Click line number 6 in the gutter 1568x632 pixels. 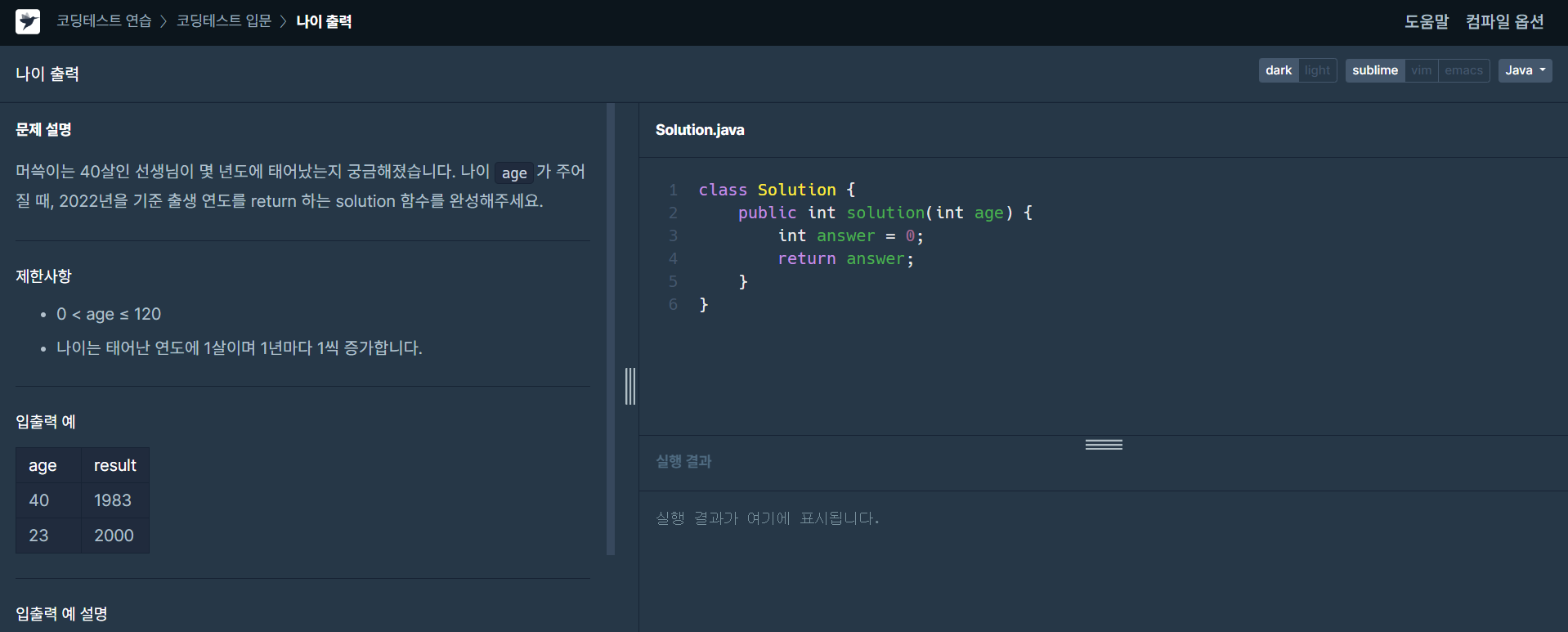[673, 304]
